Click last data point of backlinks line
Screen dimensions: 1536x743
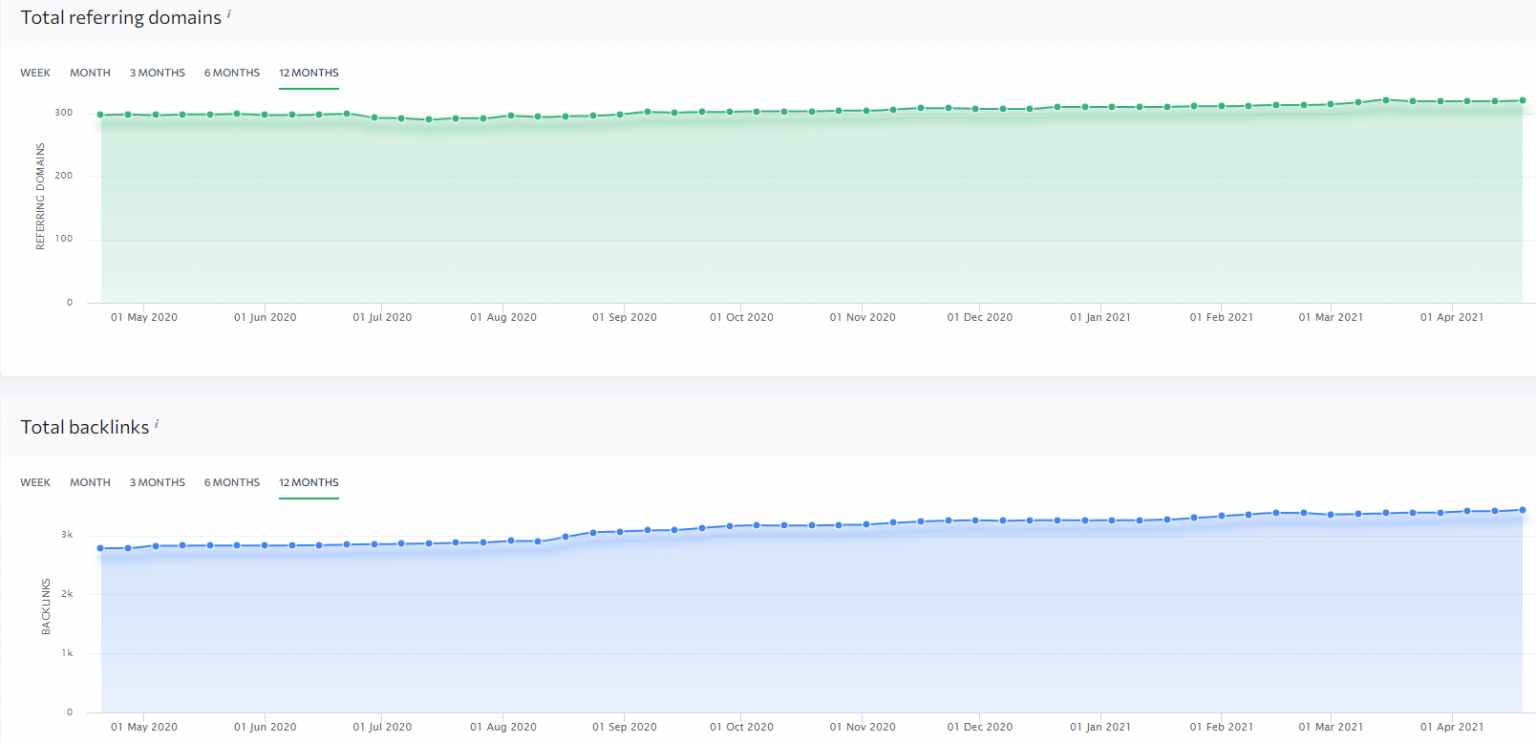pos(1522,510)
